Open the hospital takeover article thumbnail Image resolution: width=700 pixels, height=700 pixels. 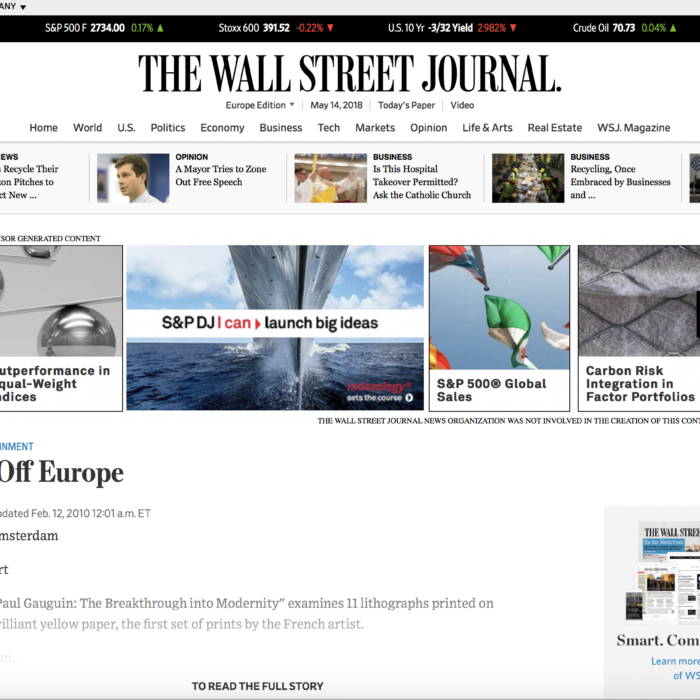pyautogui.click(x=330, y=178)
